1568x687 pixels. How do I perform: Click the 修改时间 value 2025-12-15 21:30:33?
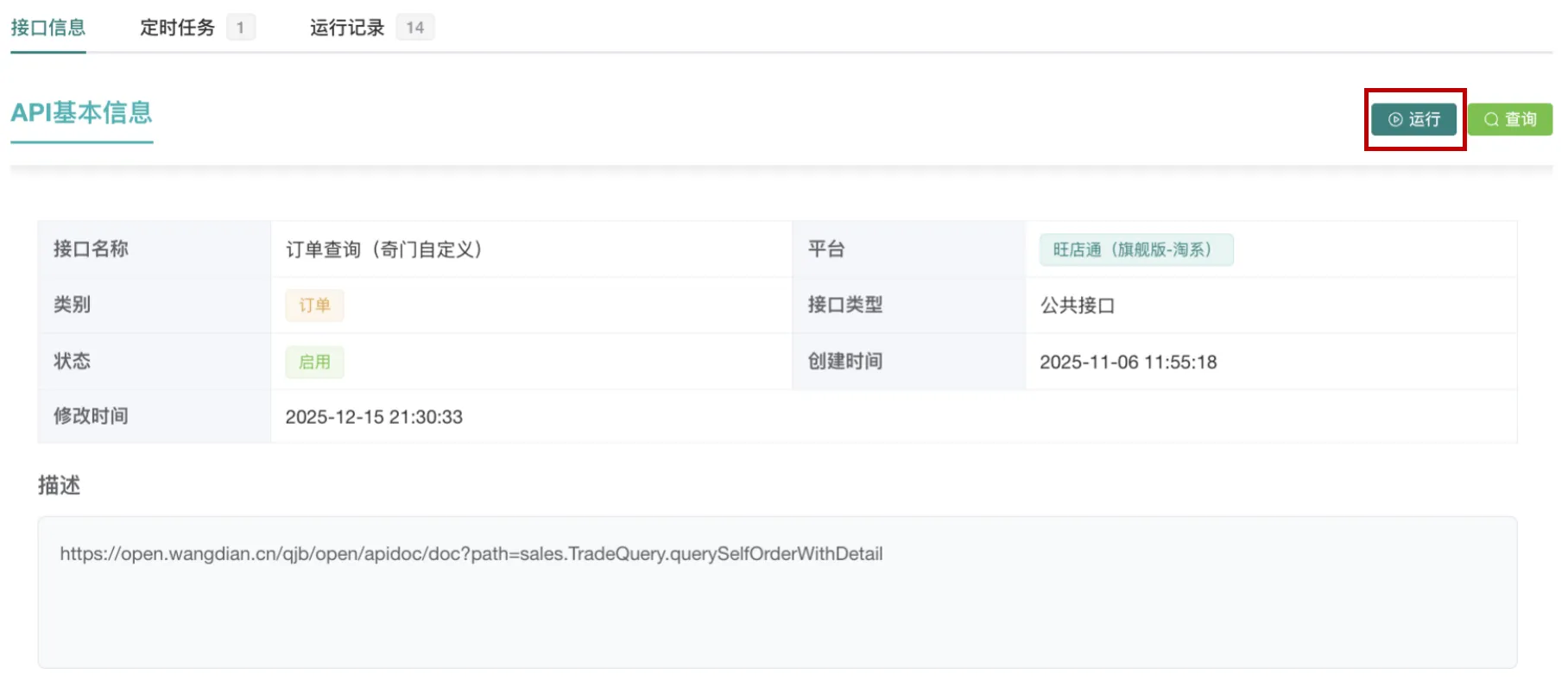tap(374, 417)
